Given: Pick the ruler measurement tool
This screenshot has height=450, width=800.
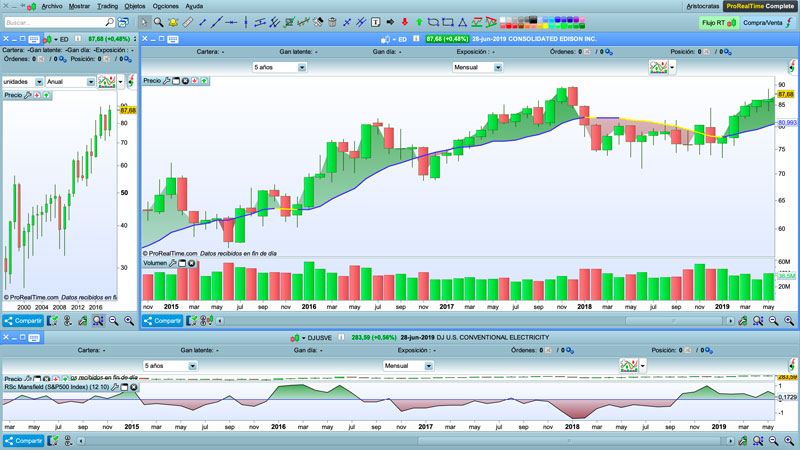Looking at the screenshot, I should point(188,22).
